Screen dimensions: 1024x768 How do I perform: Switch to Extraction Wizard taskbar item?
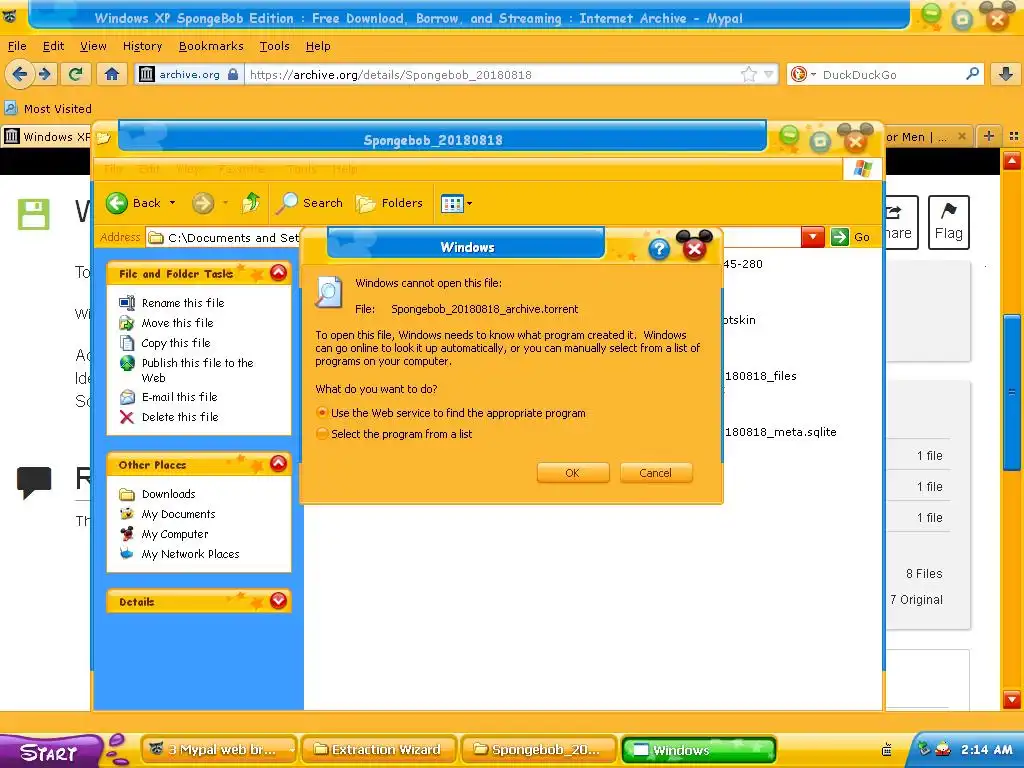coord(380,749)
